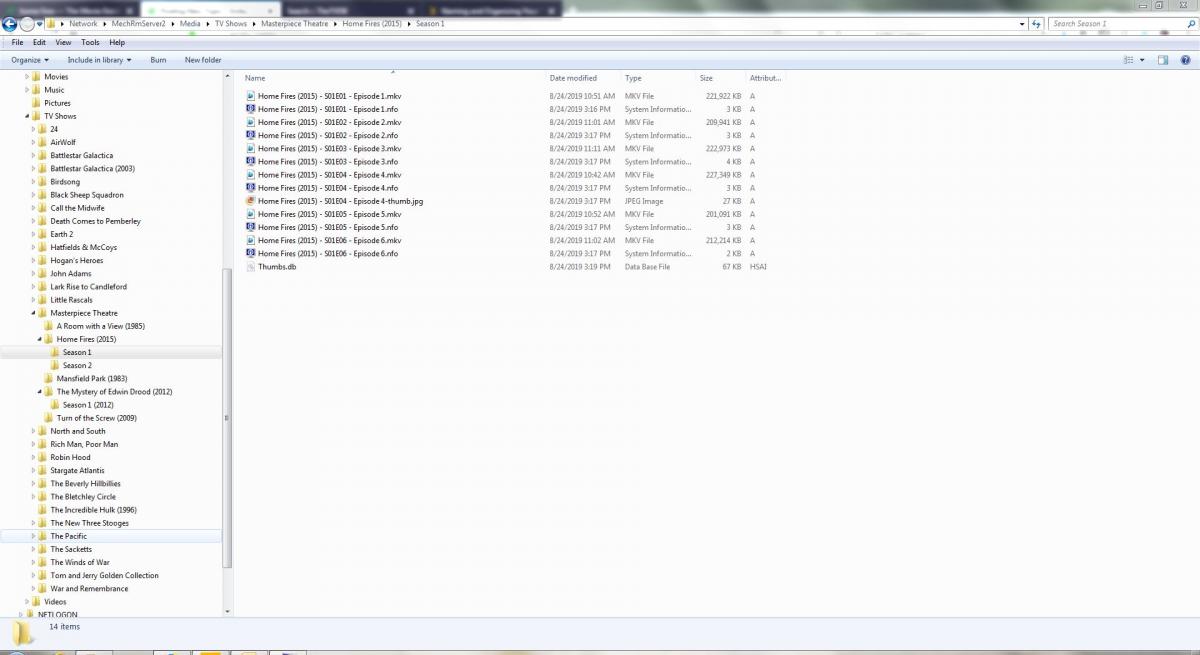Open the File menu
The height and width of the screenshot is (655, 1200).
pyautogui.click(x=17, y=43)
